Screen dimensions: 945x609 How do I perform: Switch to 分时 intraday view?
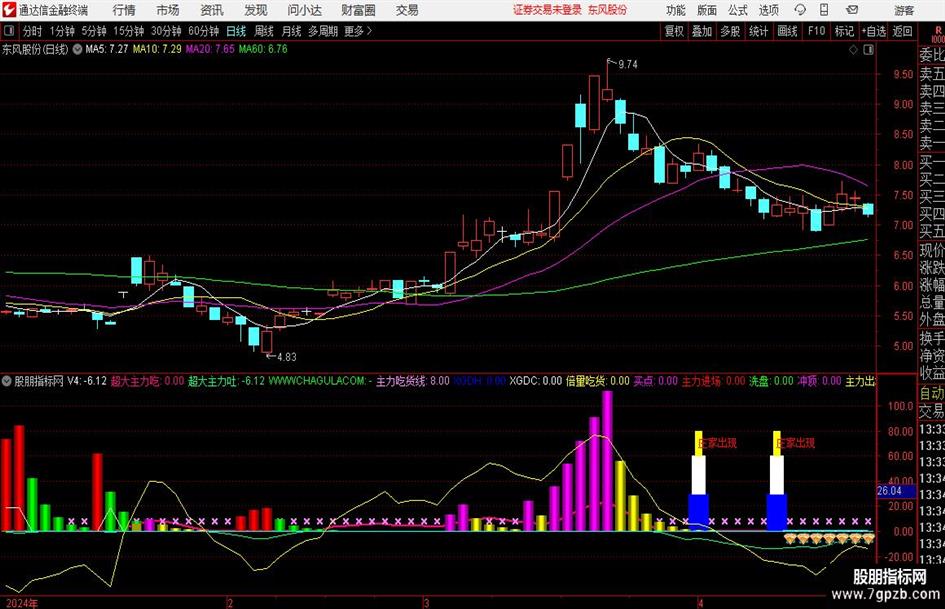pyautogui.click(x=33, y=31)
